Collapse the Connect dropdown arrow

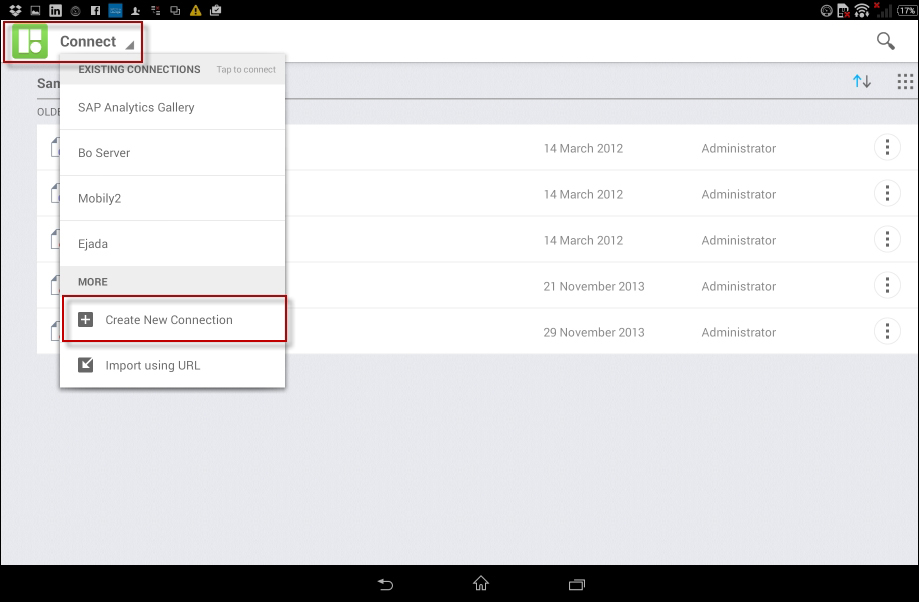click(x=129, y=45)
